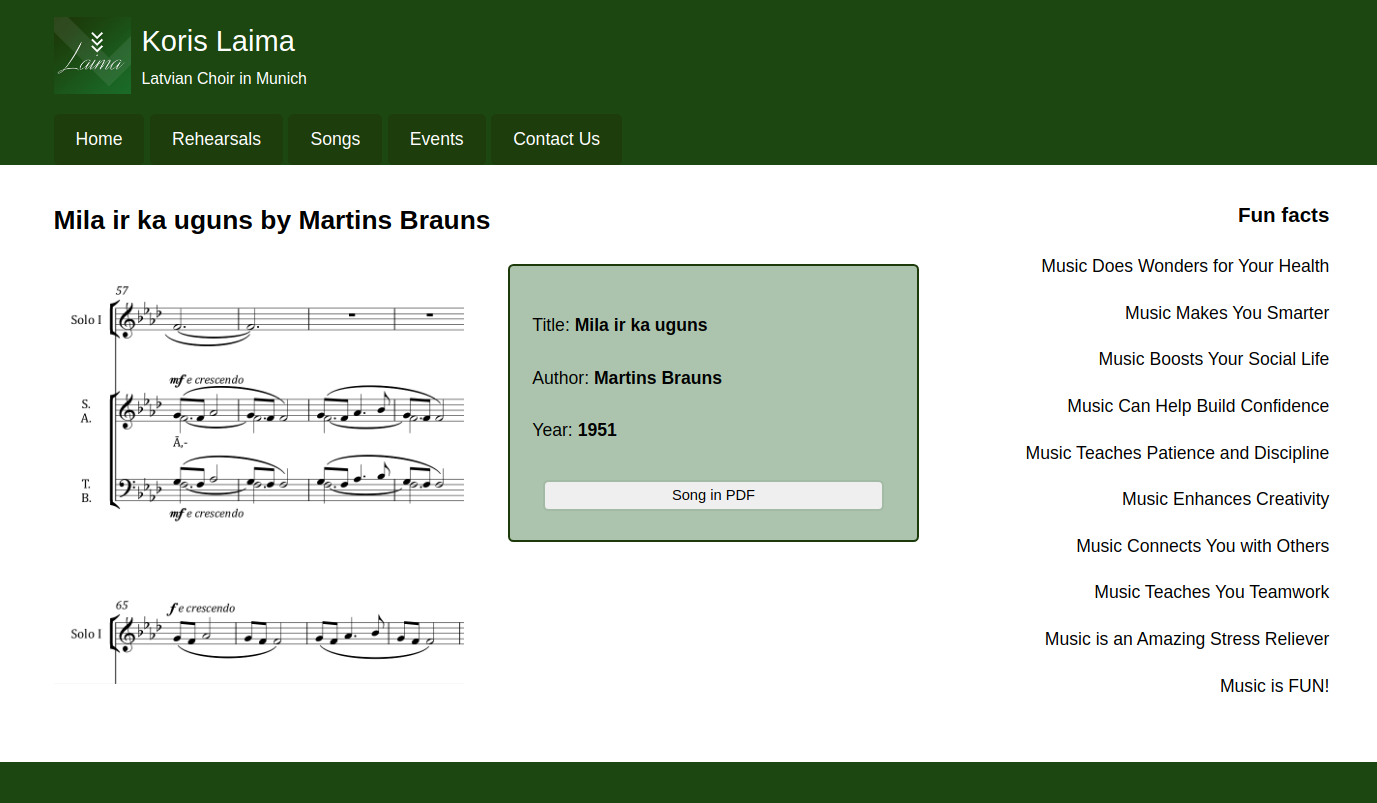Open Music Boosts Your Social Life
The width and height of the screenshot is (1377, 803).
[x=1213, y=359]
